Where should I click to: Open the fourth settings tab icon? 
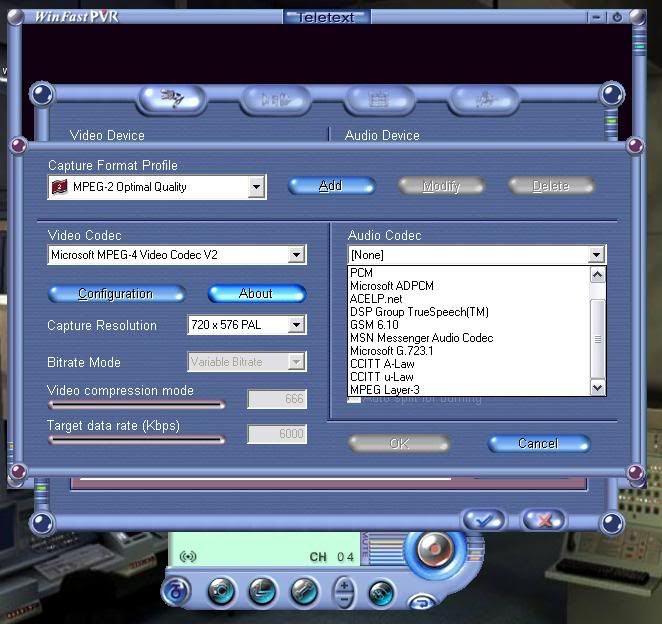(x=483, y=100)
